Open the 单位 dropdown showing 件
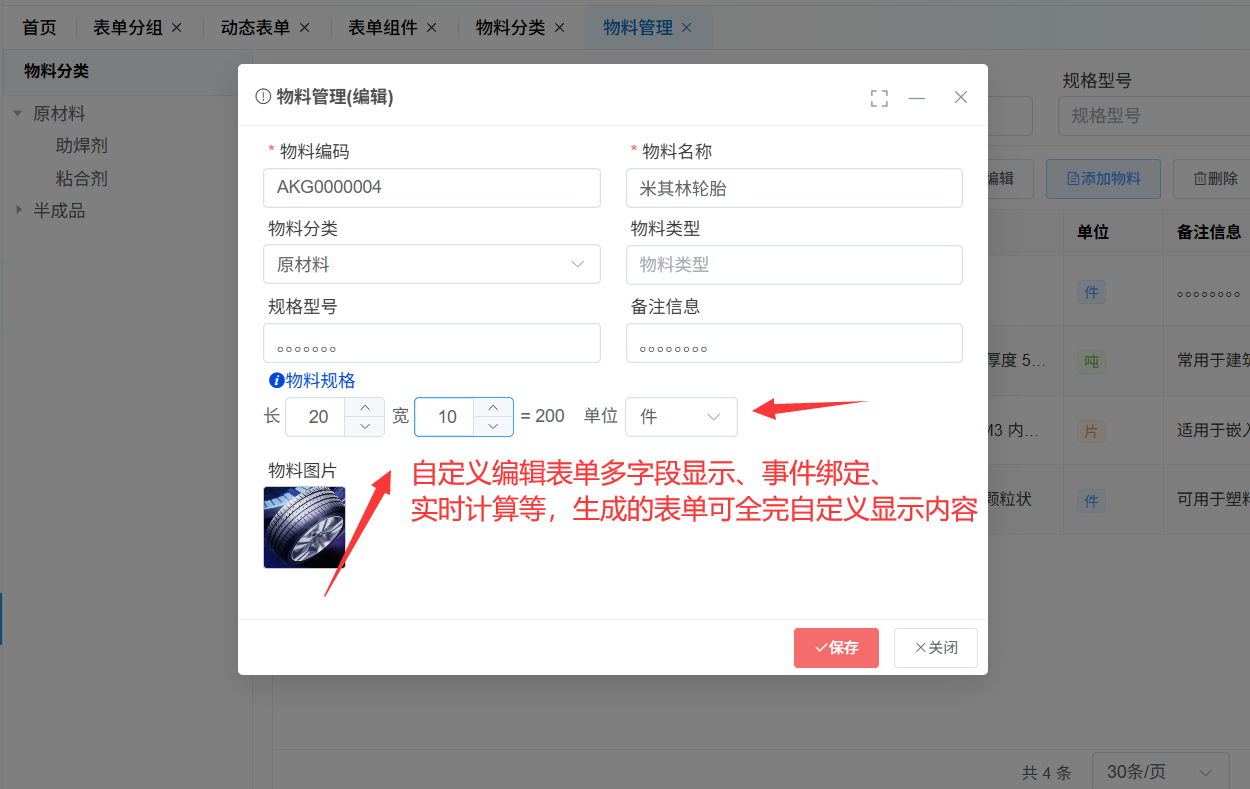 point(681,417)
